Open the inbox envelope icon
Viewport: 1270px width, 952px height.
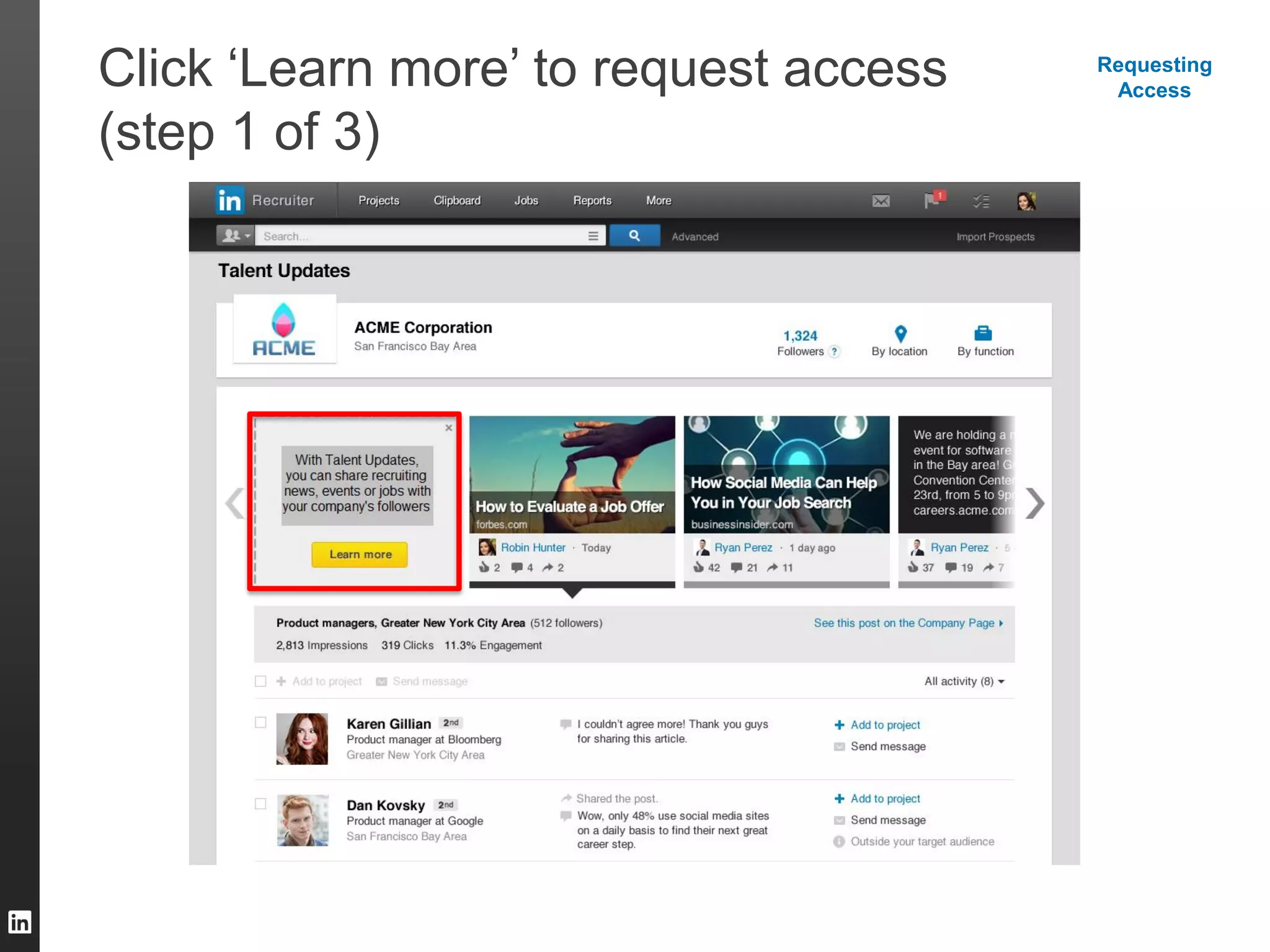[x=881, y=201]
